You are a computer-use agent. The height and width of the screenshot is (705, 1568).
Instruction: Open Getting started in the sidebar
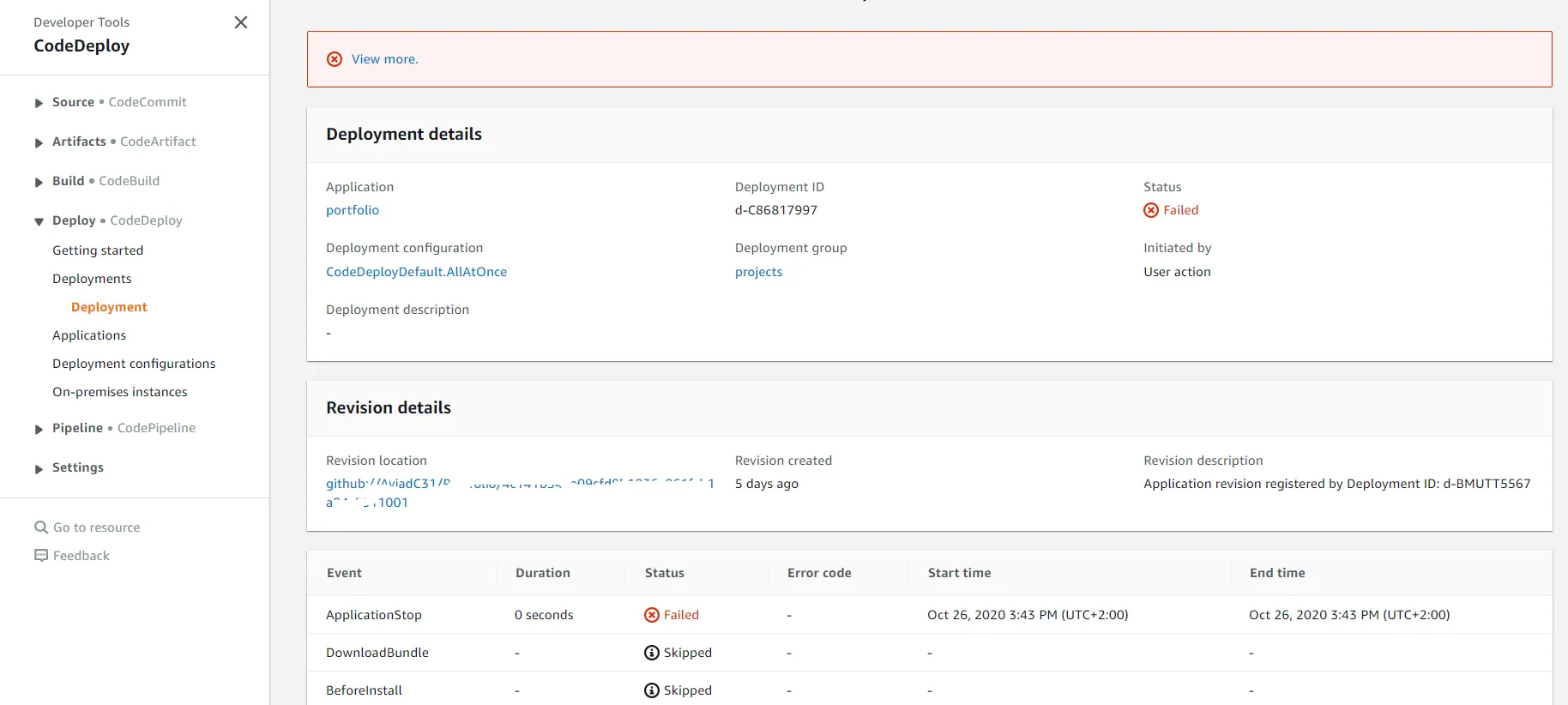click(98, 250)
